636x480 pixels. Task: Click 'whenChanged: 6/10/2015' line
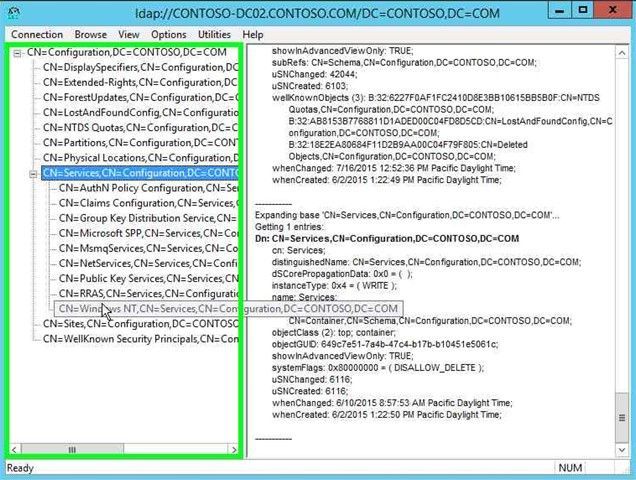392,403
